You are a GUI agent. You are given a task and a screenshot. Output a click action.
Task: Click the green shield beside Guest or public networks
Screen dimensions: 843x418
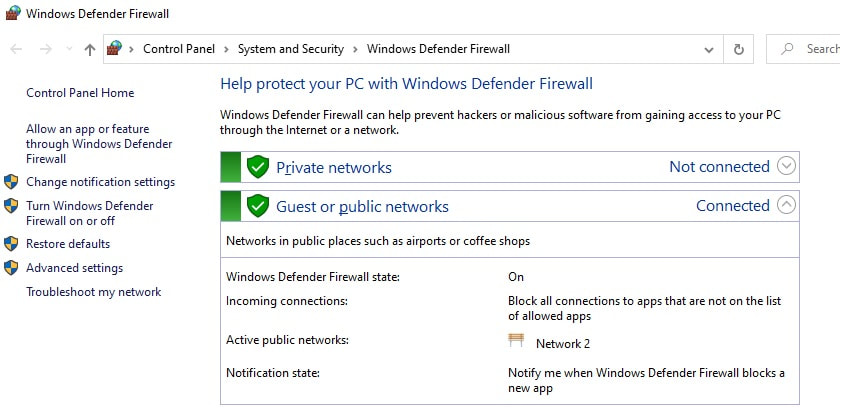(258, 206)
